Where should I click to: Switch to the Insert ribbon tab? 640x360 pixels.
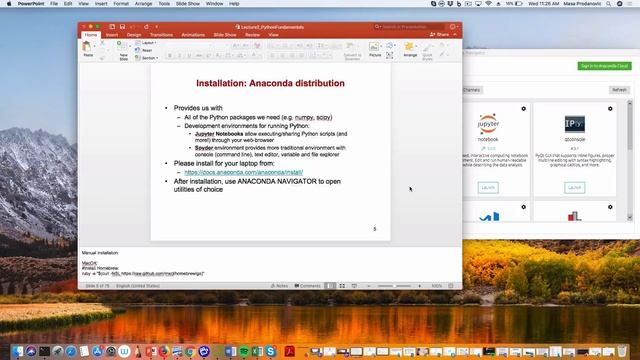coord(112,35)
